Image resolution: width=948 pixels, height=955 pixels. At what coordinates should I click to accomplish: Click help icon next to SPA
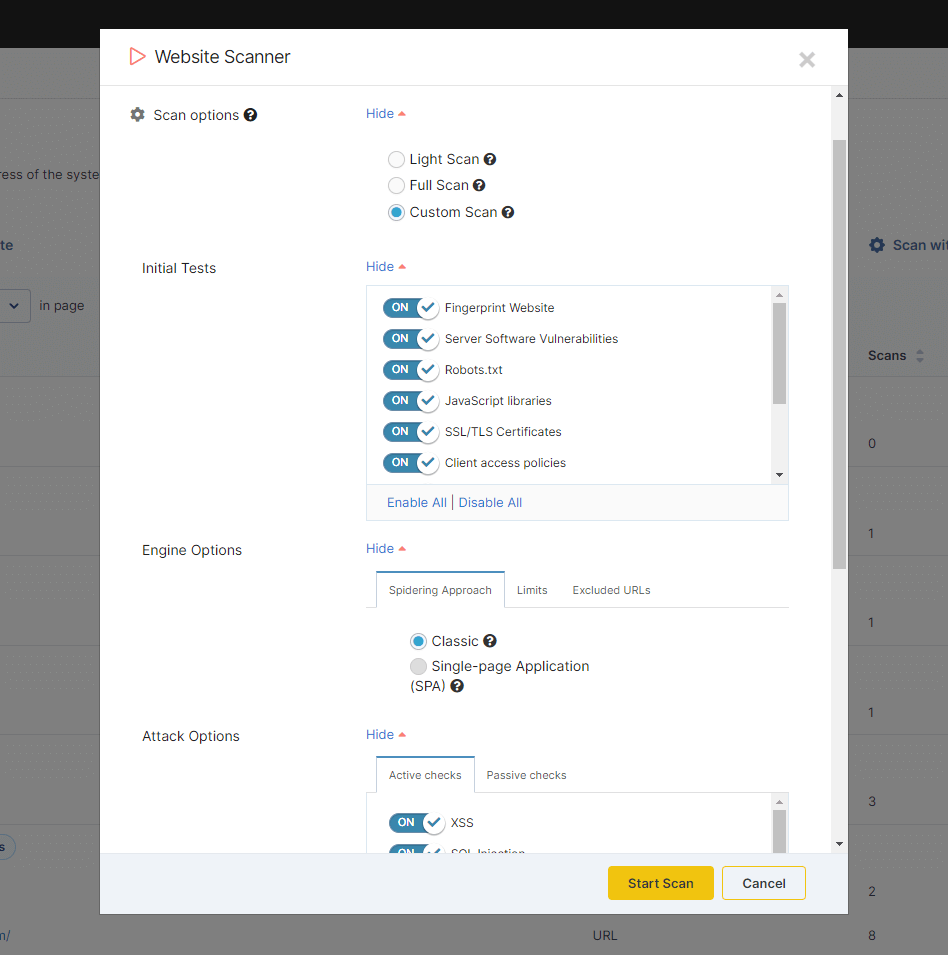coord(457,686)
